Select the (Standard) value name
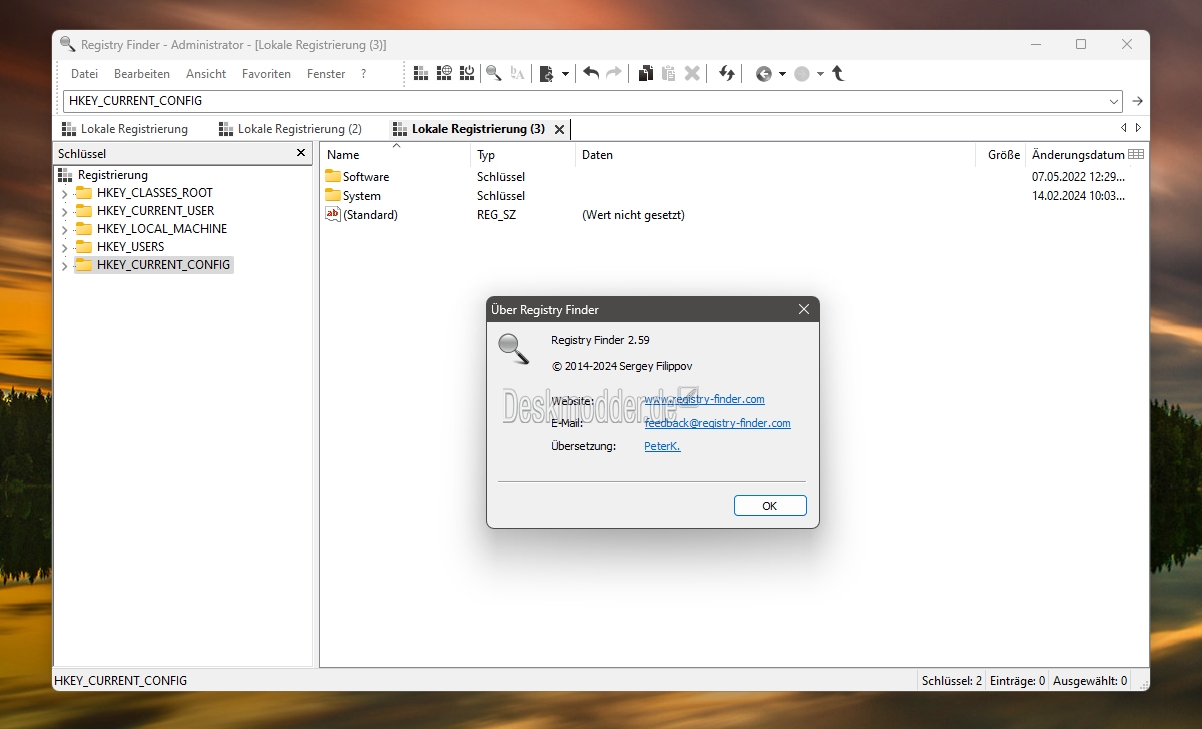1202x729 pixels. pos(370,215)
